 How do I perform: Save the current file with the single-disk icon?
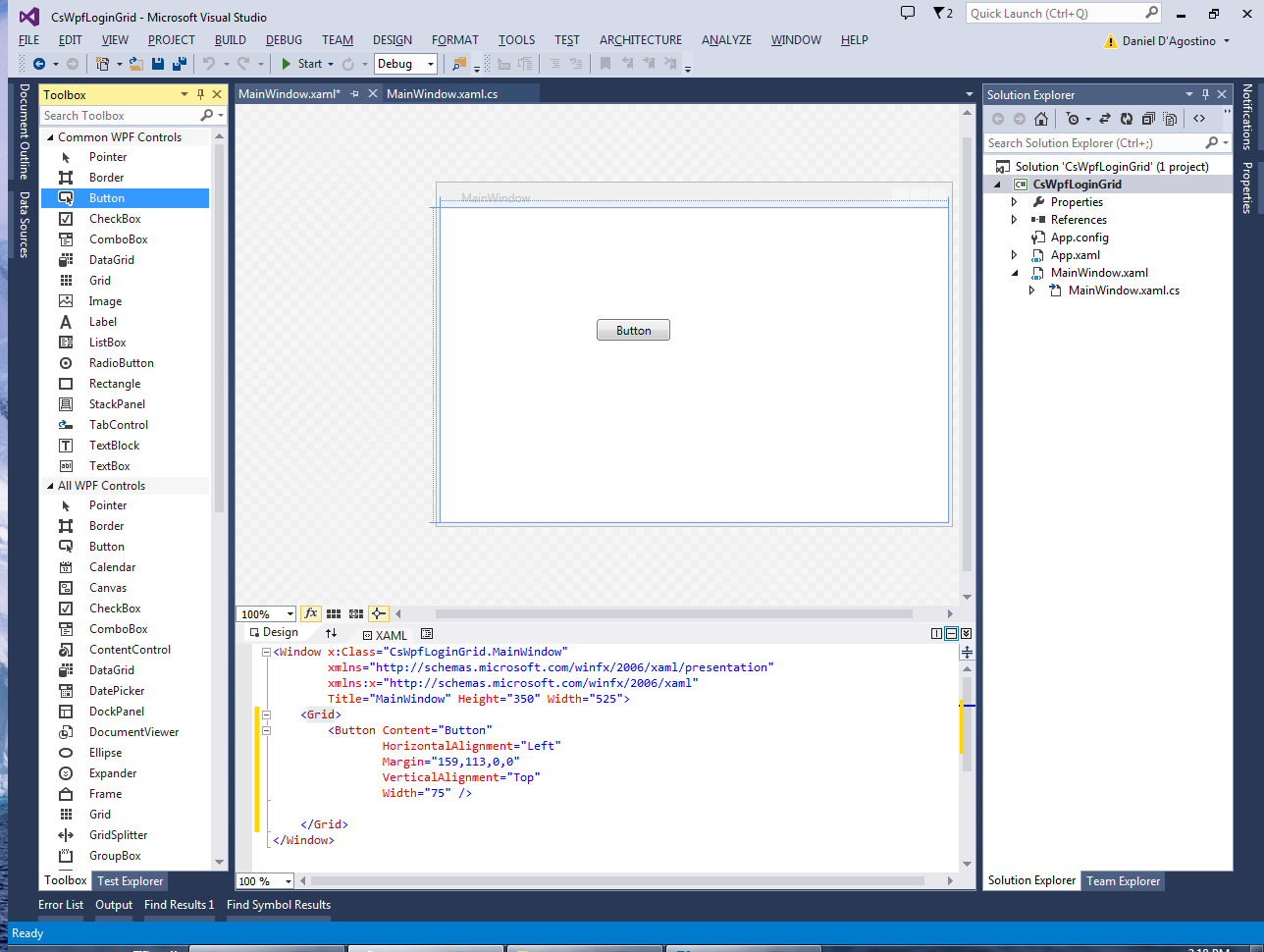[157, 64]
